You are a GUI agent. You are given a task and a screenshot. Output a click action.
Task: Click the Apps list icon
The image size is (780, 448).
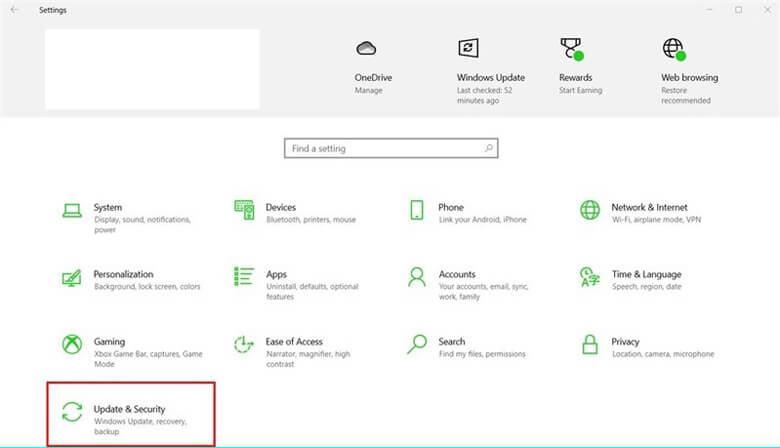244,276
